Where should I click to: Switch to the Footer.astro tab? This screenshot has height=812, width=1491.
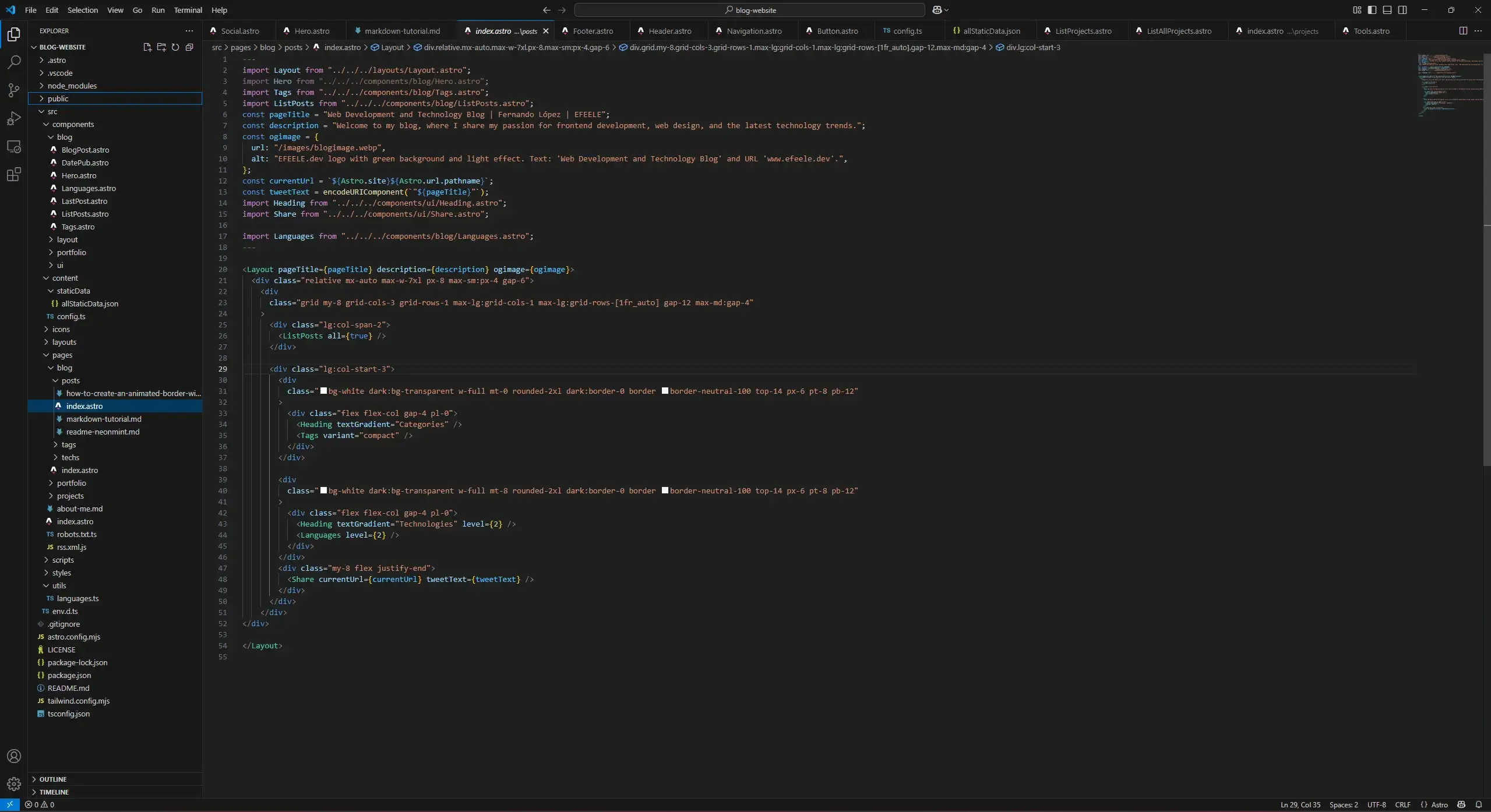pos(593,30)
